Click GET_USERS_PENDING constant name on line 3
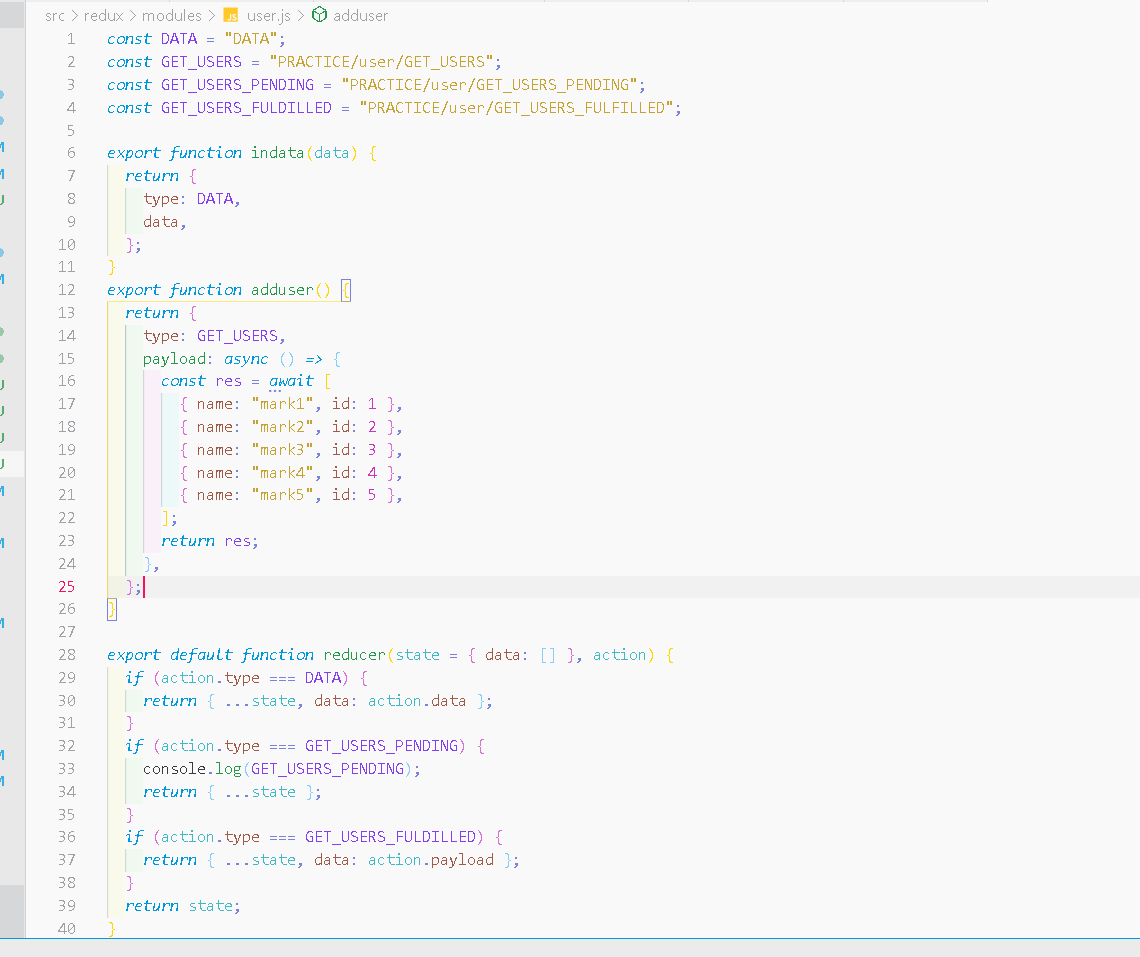Viewport: 1140px width, 957px height. pos(237,85)
